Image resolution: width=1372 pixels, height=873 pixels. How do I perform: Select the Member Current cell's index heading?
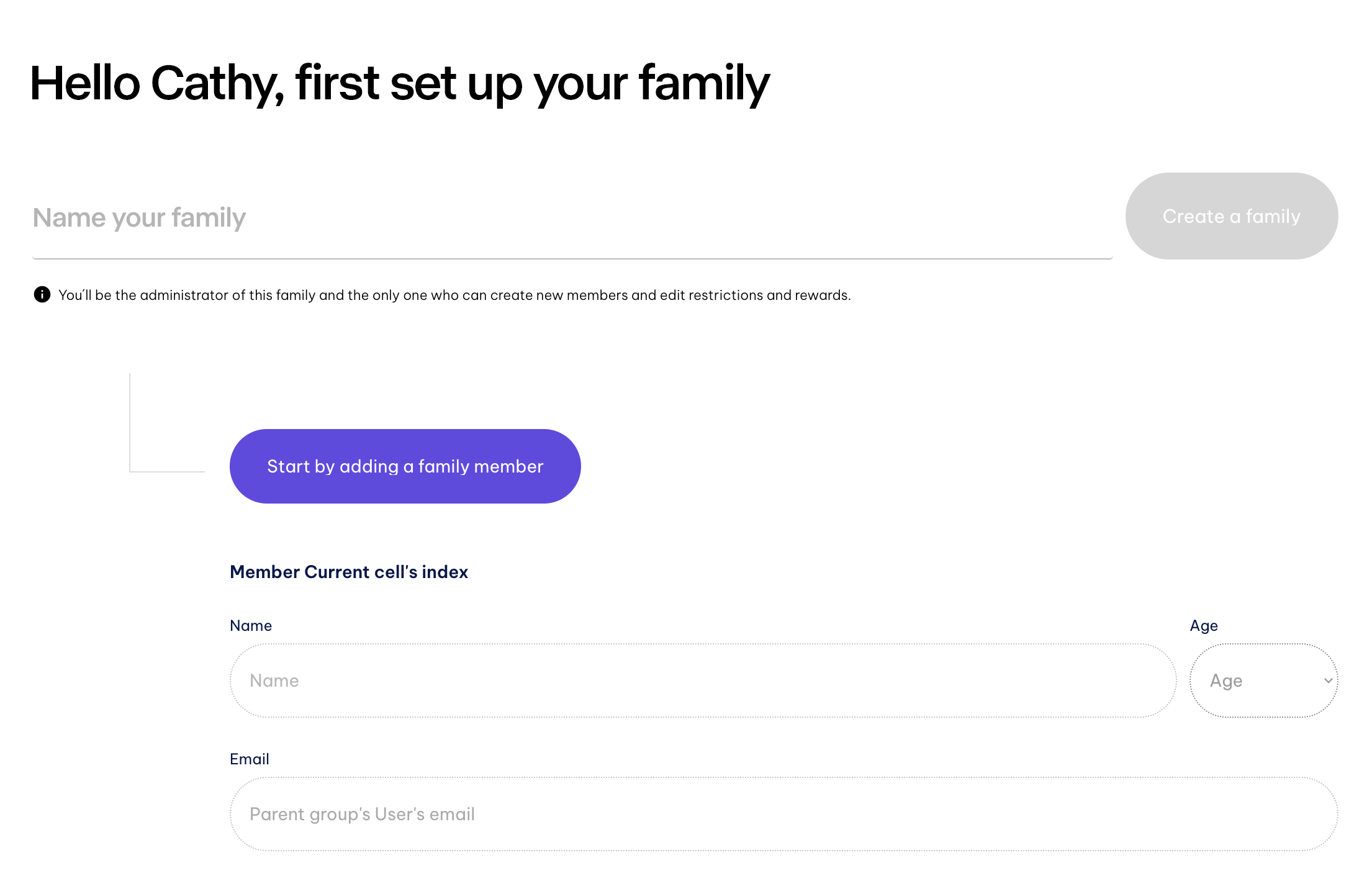(x=349, y=572)
